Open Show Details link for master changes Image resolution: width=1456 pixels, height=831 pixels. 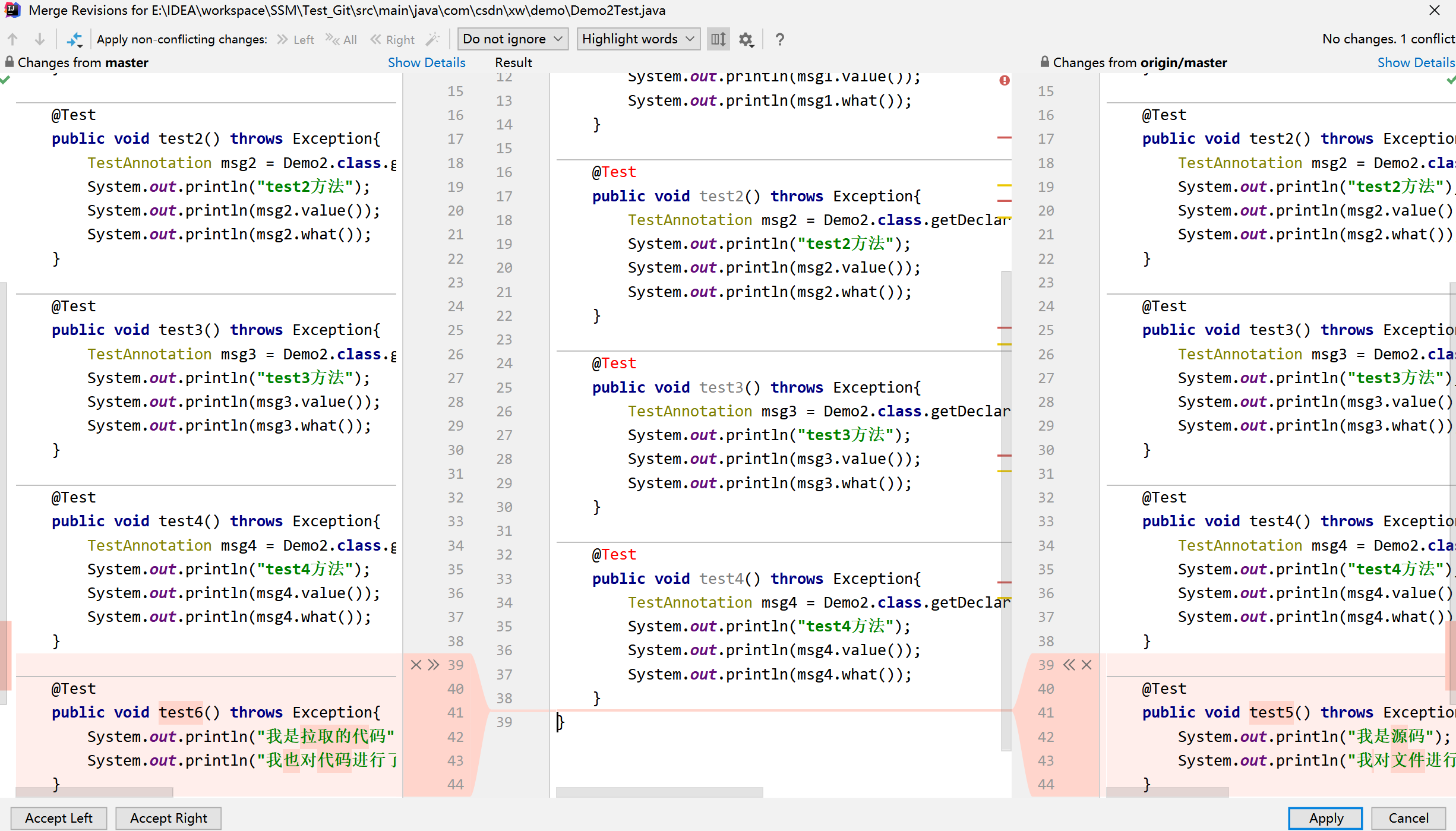click(x=426, y=62)
